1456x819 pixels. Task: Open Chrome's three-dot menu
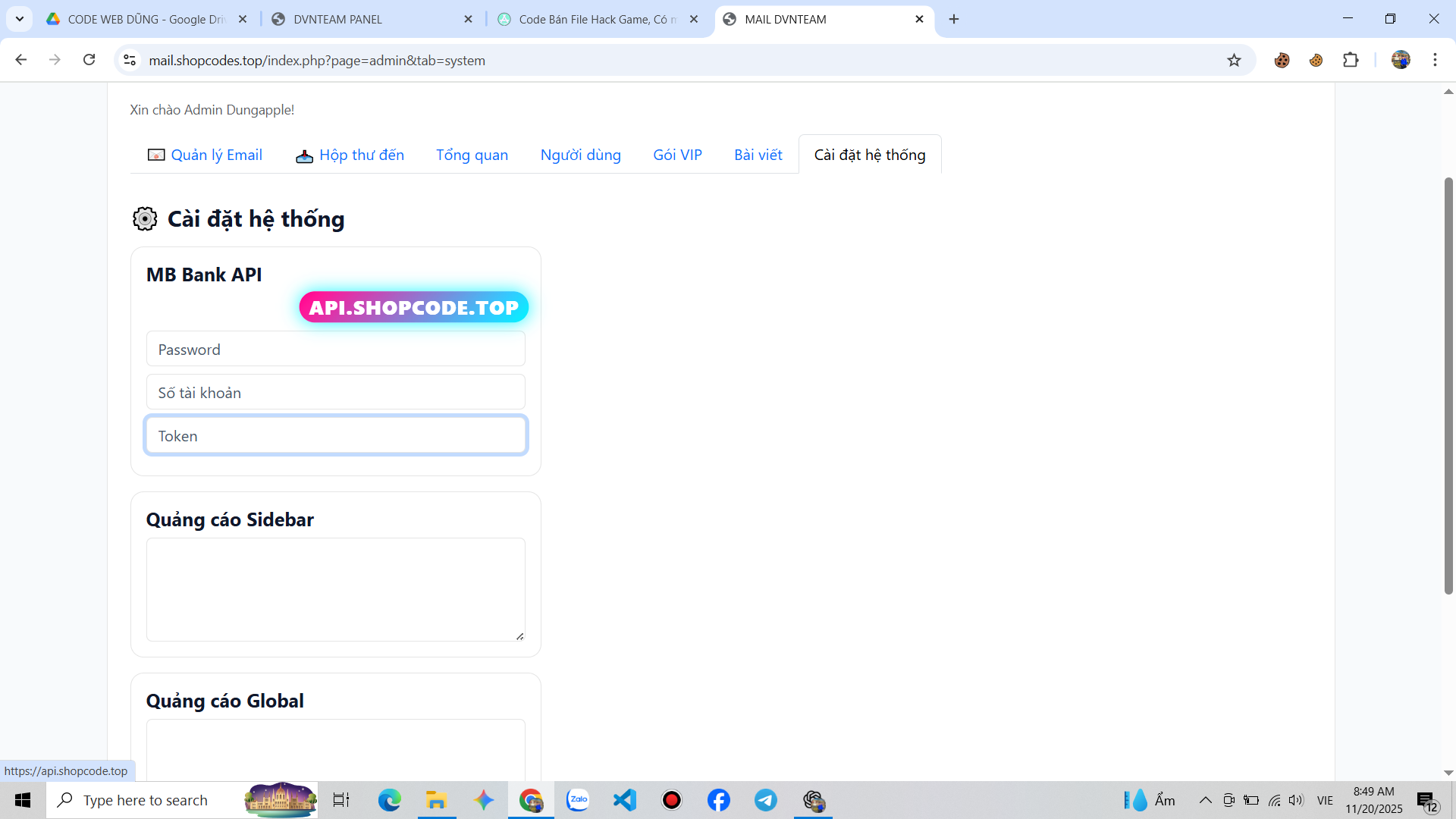click(1435, 60)
